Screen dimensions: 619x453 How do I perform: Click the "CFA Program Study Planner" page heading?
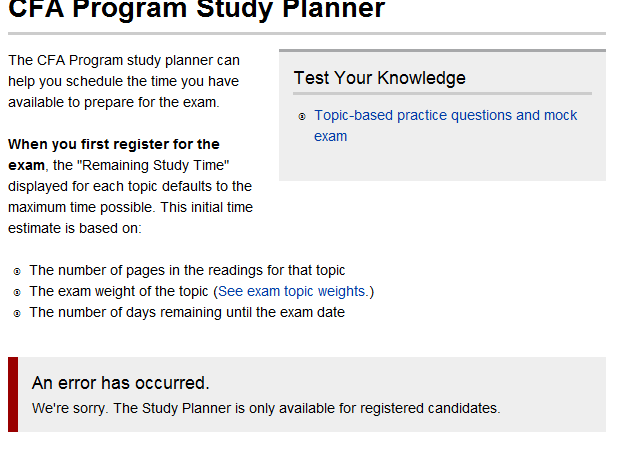click(x=196, y=11)
